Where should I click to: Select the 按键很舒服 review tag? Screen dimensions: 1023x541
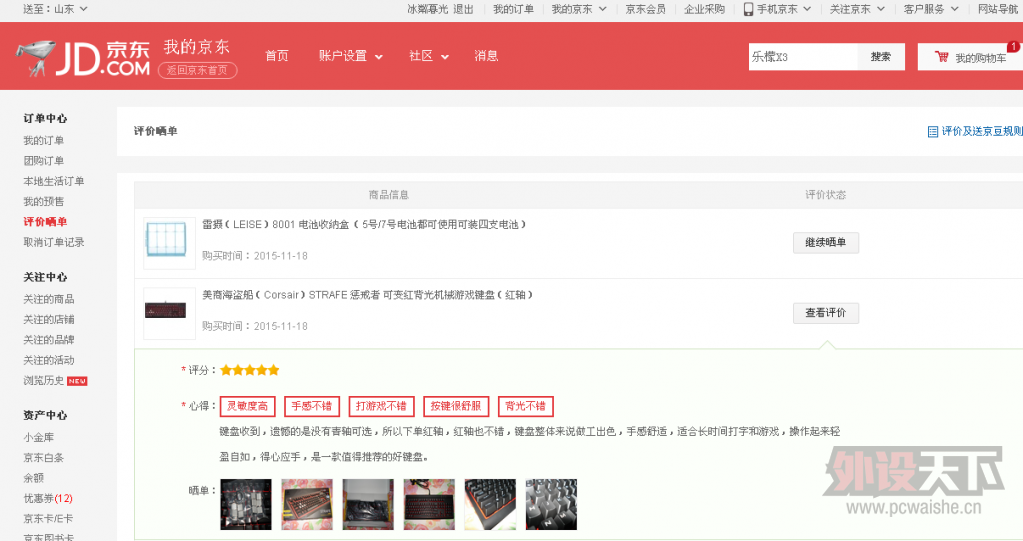tap(455, 406)
